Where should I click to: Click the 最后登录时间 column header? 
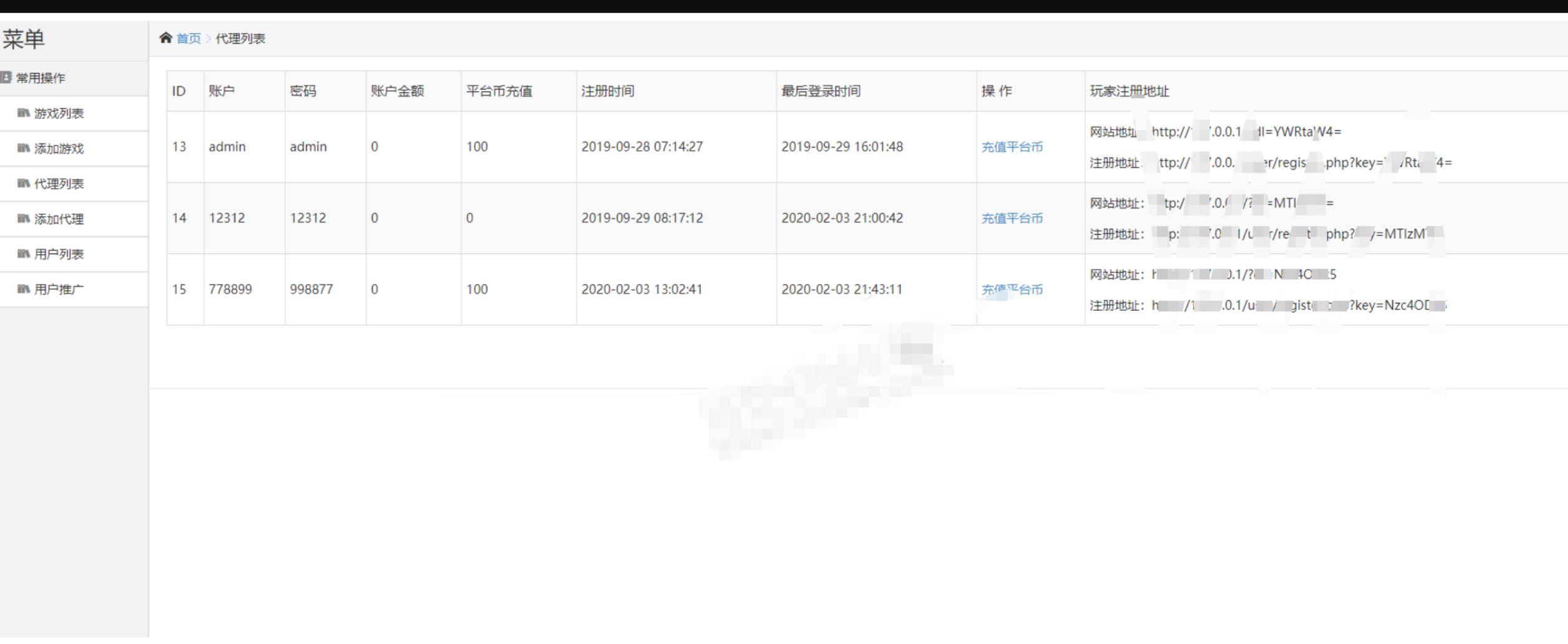pos(821,91)
